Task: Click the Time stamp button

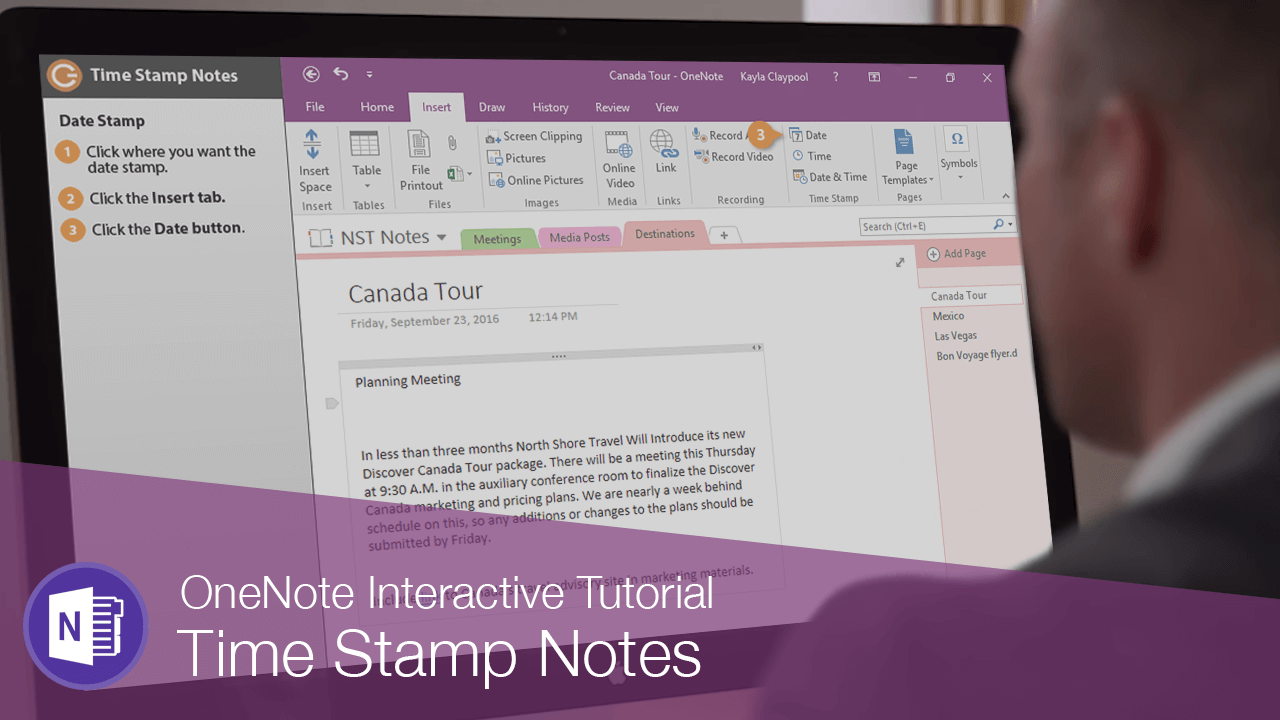Action: pos(812,156)
